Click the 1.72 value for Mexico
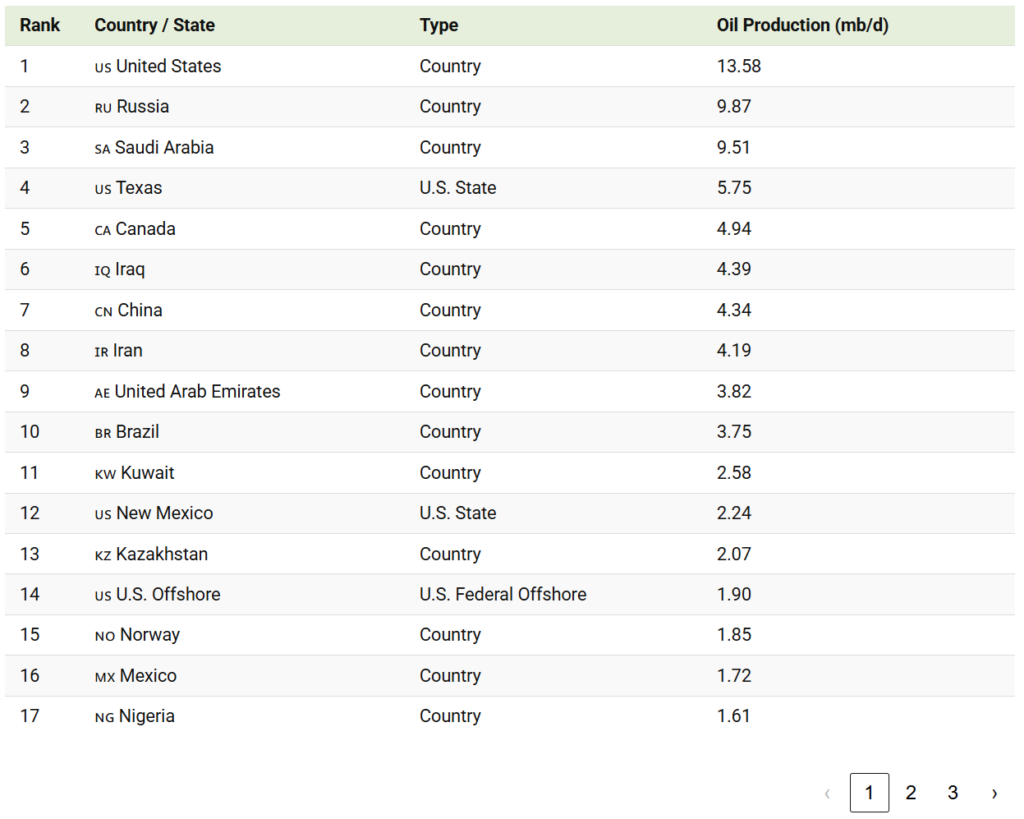1024x819 pixels. (x=734, y=676)
